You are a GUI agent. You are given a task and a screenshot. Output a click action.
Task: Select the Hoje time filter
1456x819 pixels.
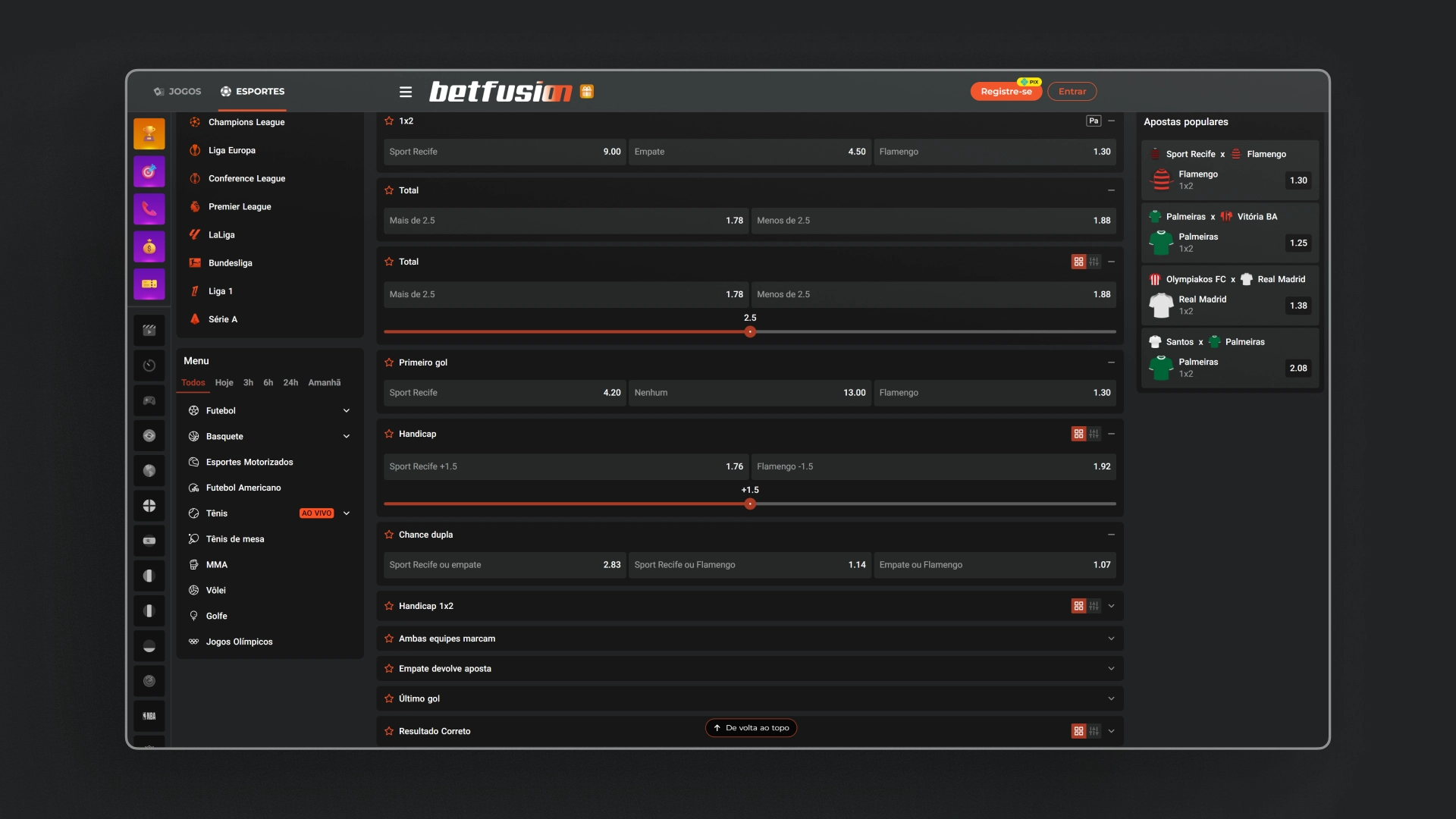click(224, 382)
